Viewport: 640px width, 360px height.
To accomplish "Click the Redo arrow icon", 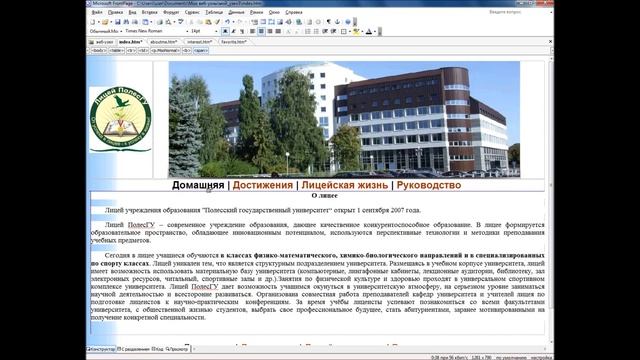I will (240, 22).
